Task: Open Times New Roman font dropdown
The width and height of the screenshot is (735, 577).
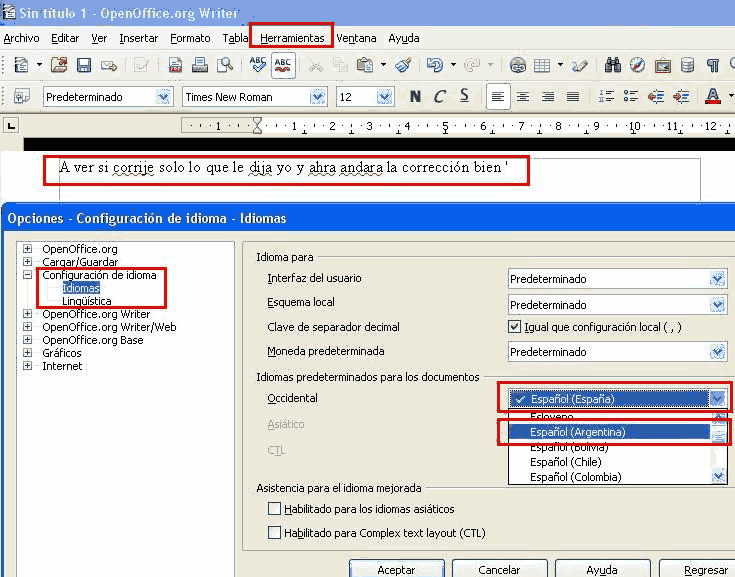Action: [318, 97]
